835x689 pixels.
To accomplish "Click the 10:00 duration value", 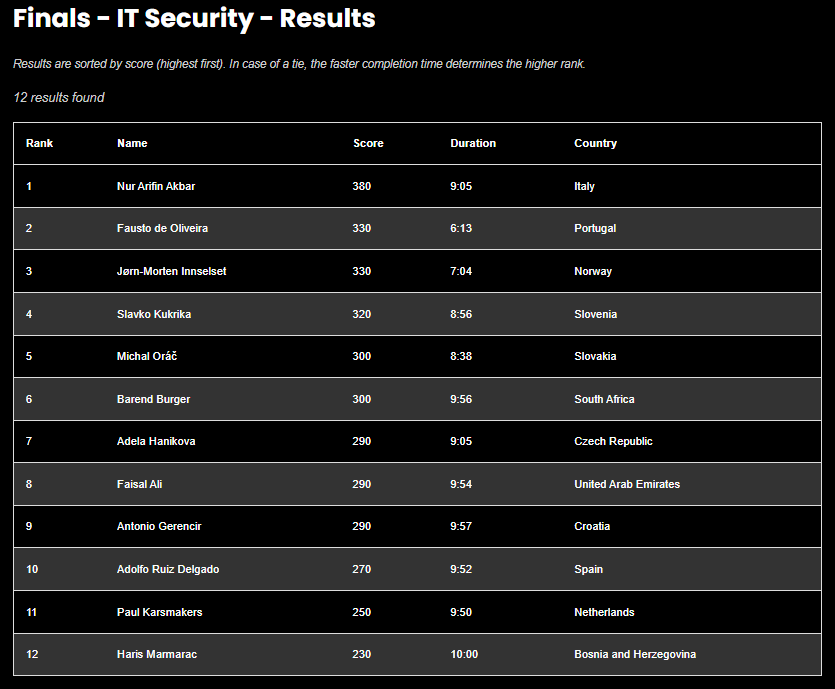I will 464,654.
